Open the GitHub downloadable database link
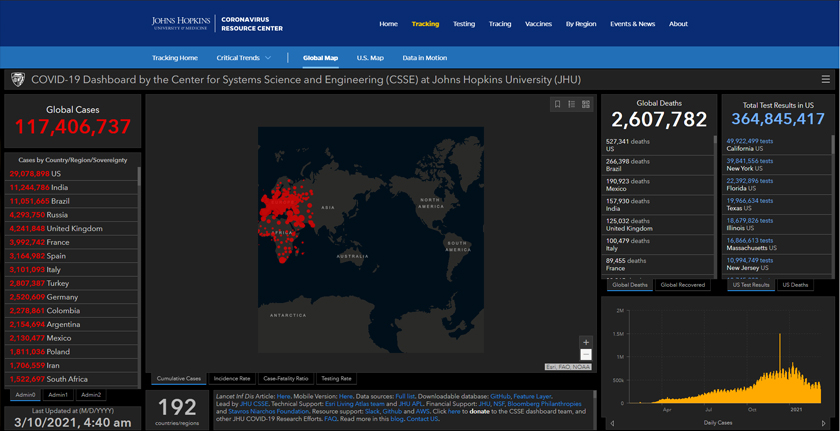Screen dimensions: 840x431 [501, 397]
